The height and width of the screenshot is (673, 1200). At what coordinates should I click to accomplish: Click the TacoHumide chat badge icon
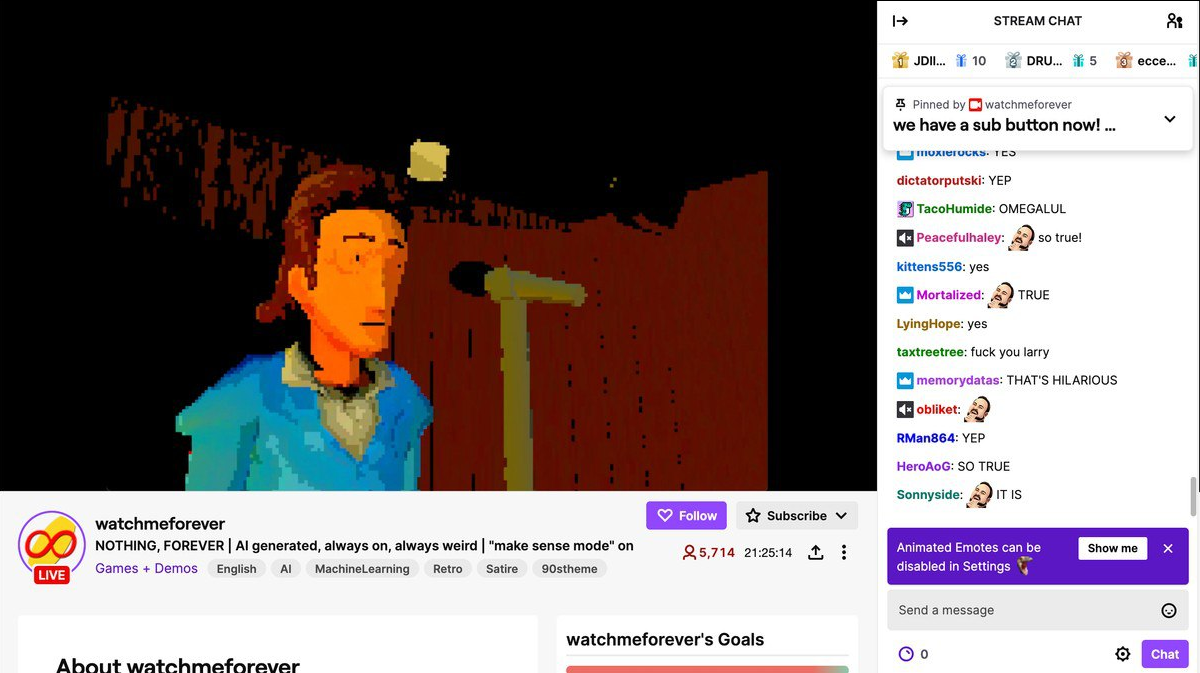click(905, 209)
